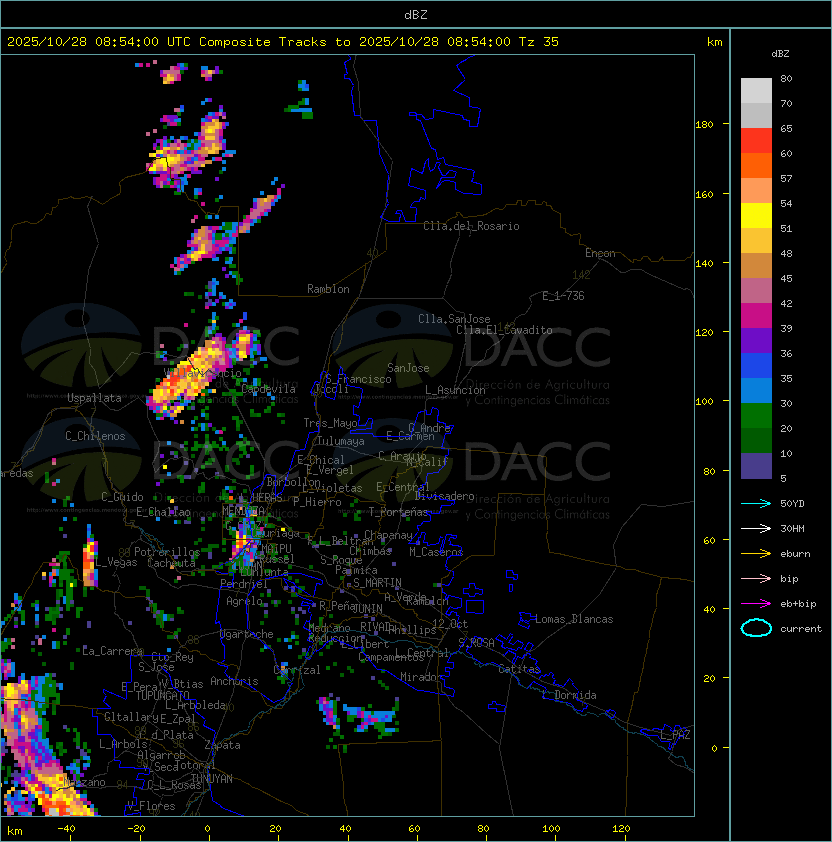Viewport: 832px width, 842px height.
Task: Click the dBZ heading above the color scale
Action: point(780,54)
